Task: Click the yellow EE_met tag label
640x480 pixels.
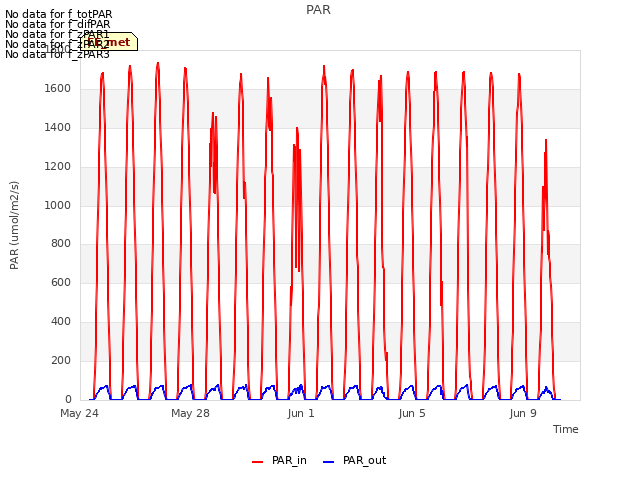Action: [109, 42]
